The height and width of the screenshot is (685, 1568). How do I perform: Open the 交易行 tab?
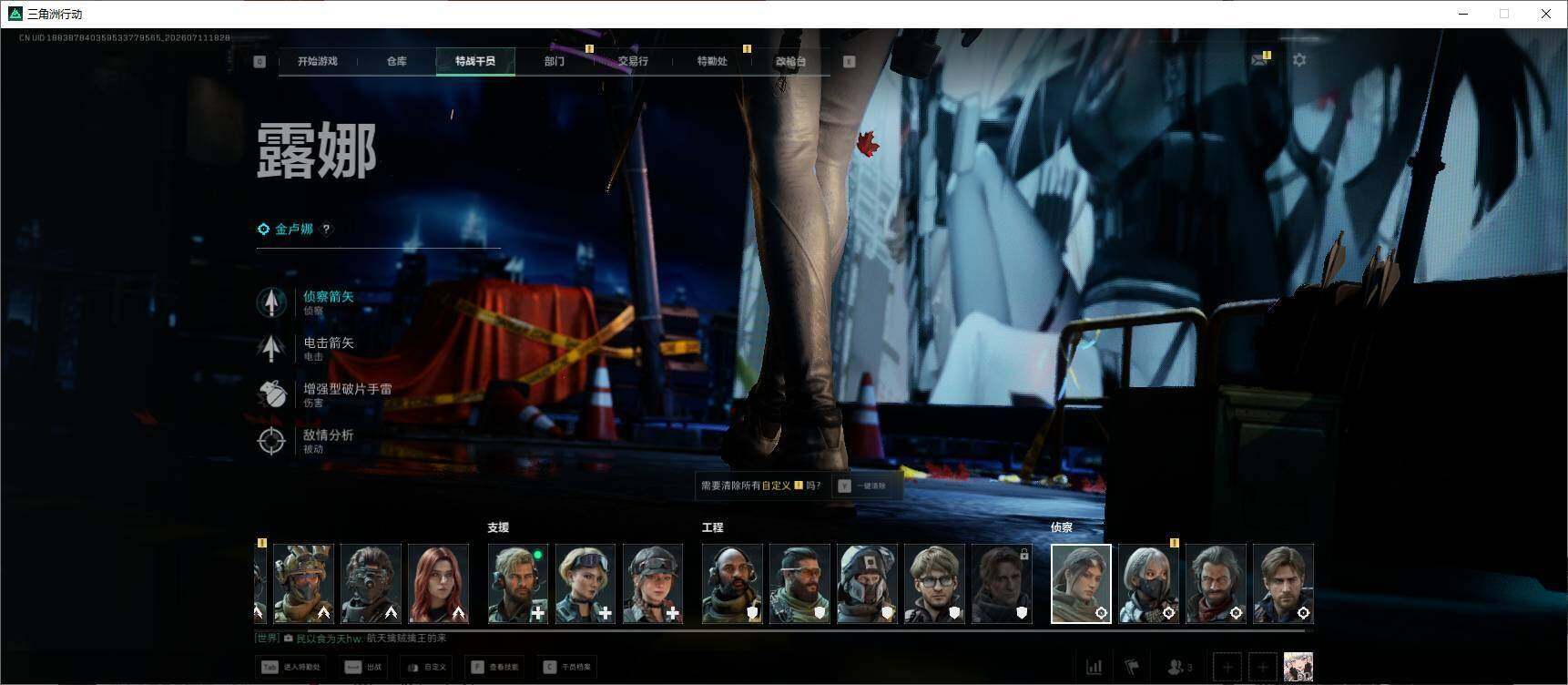(x=633, y=61)
